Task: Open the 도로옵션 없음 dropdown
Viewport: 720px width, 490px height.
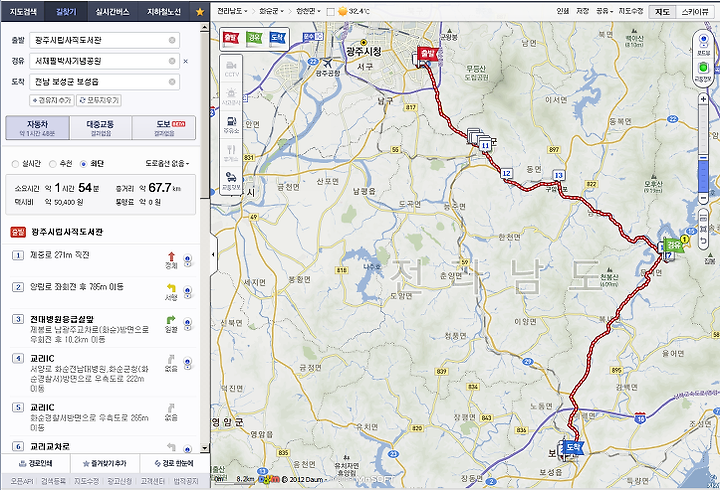Action: tap(167, 163)
